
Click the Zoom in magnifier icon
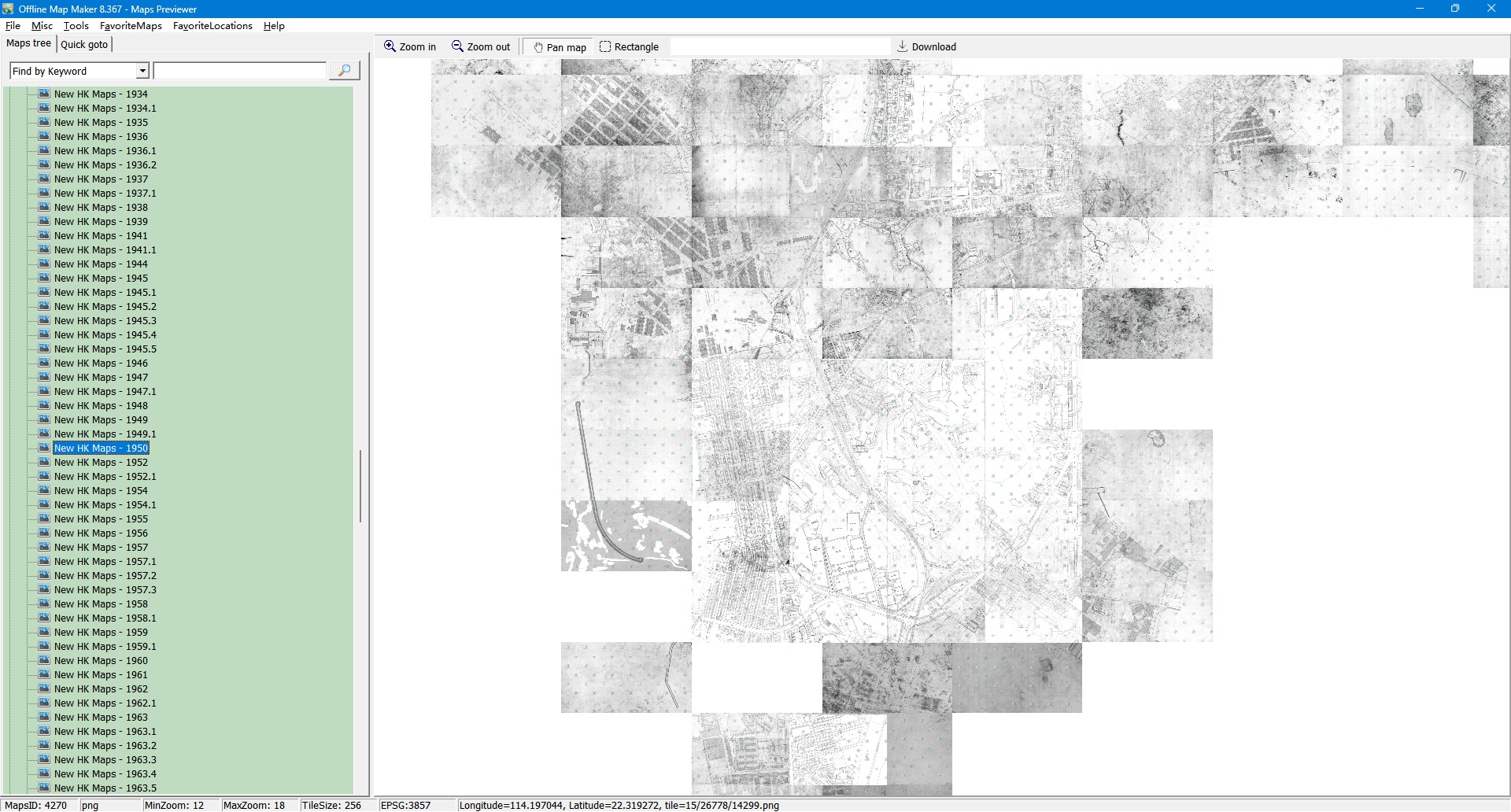click(x=390, y=46)
